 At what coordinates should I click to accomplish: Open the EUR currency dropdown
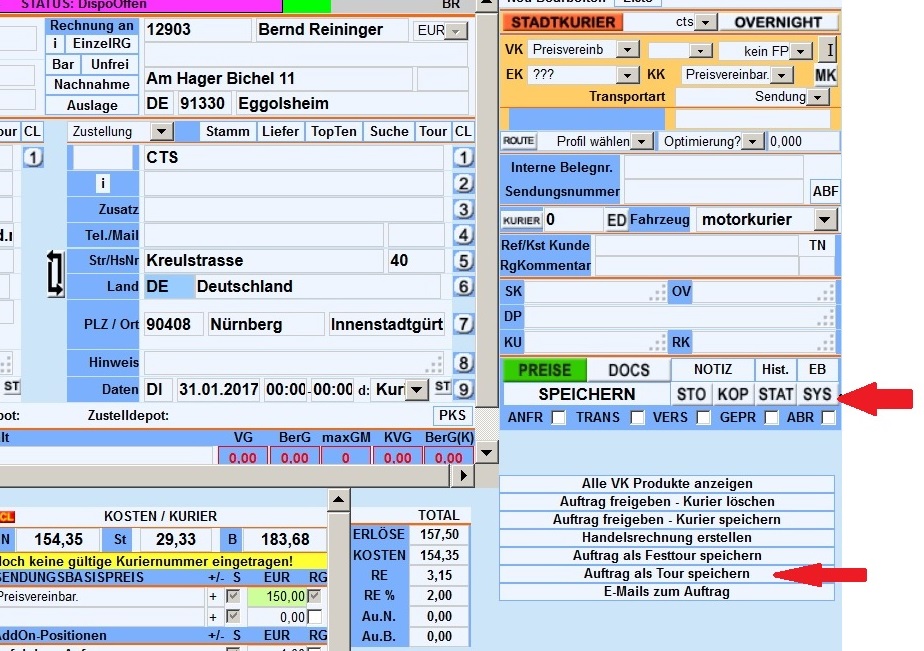pos(456,31)
